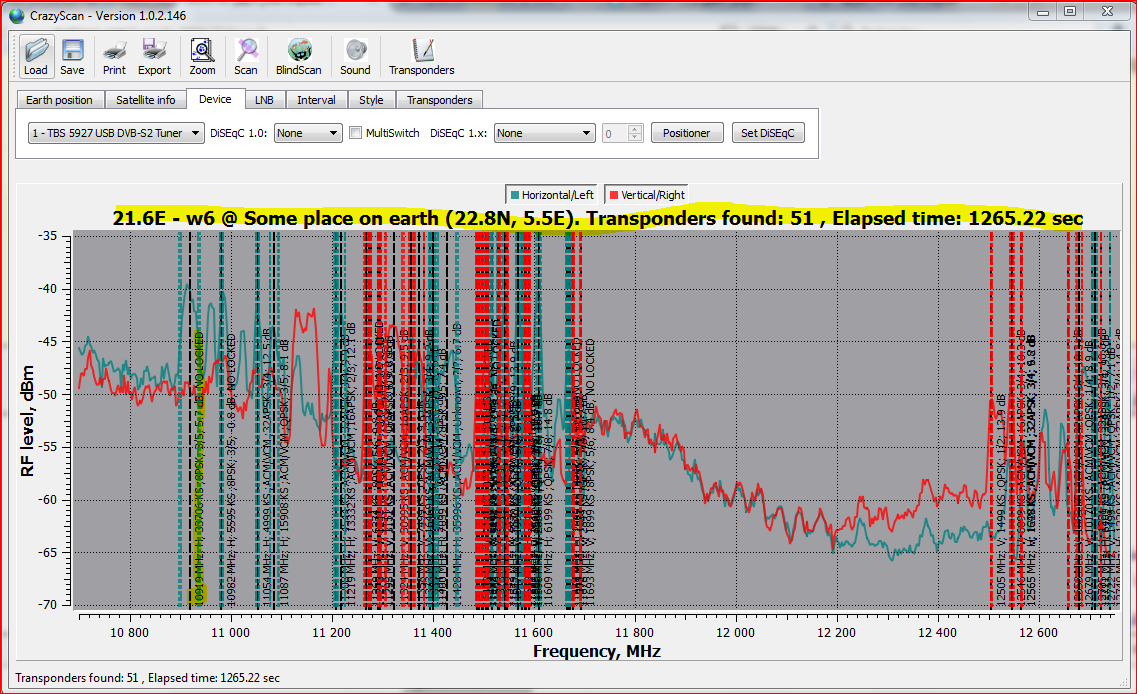Click the Set DiSEqC button
The height and width of the screenshot is (694, 1137).
(x=767, y=133)
